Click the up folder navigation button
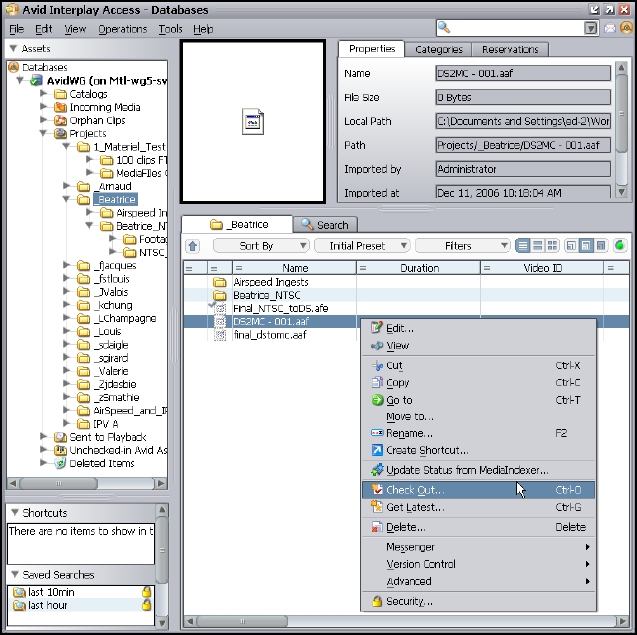Image resolution: width=637 pixels, height=635 pixels. 193,246
